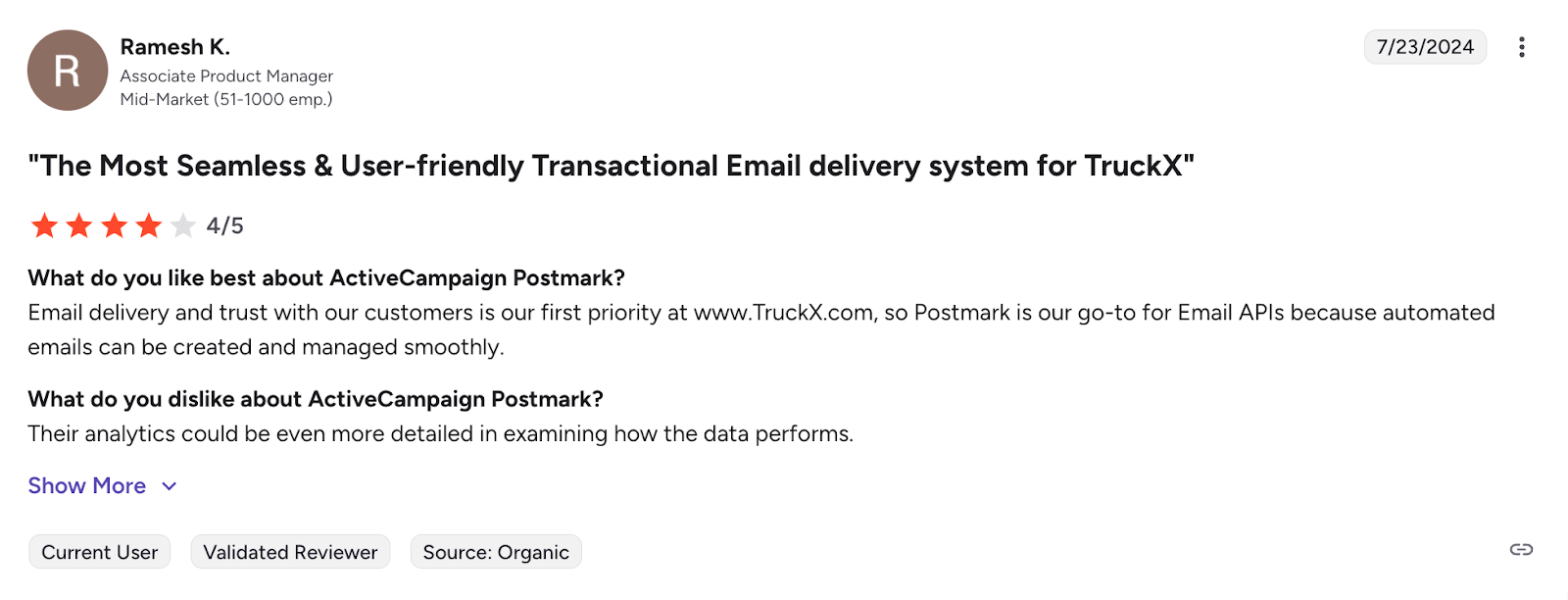
Task: Open reviewer name Ramesh K.
Action: pyautogui.click(x=175, y=47)
